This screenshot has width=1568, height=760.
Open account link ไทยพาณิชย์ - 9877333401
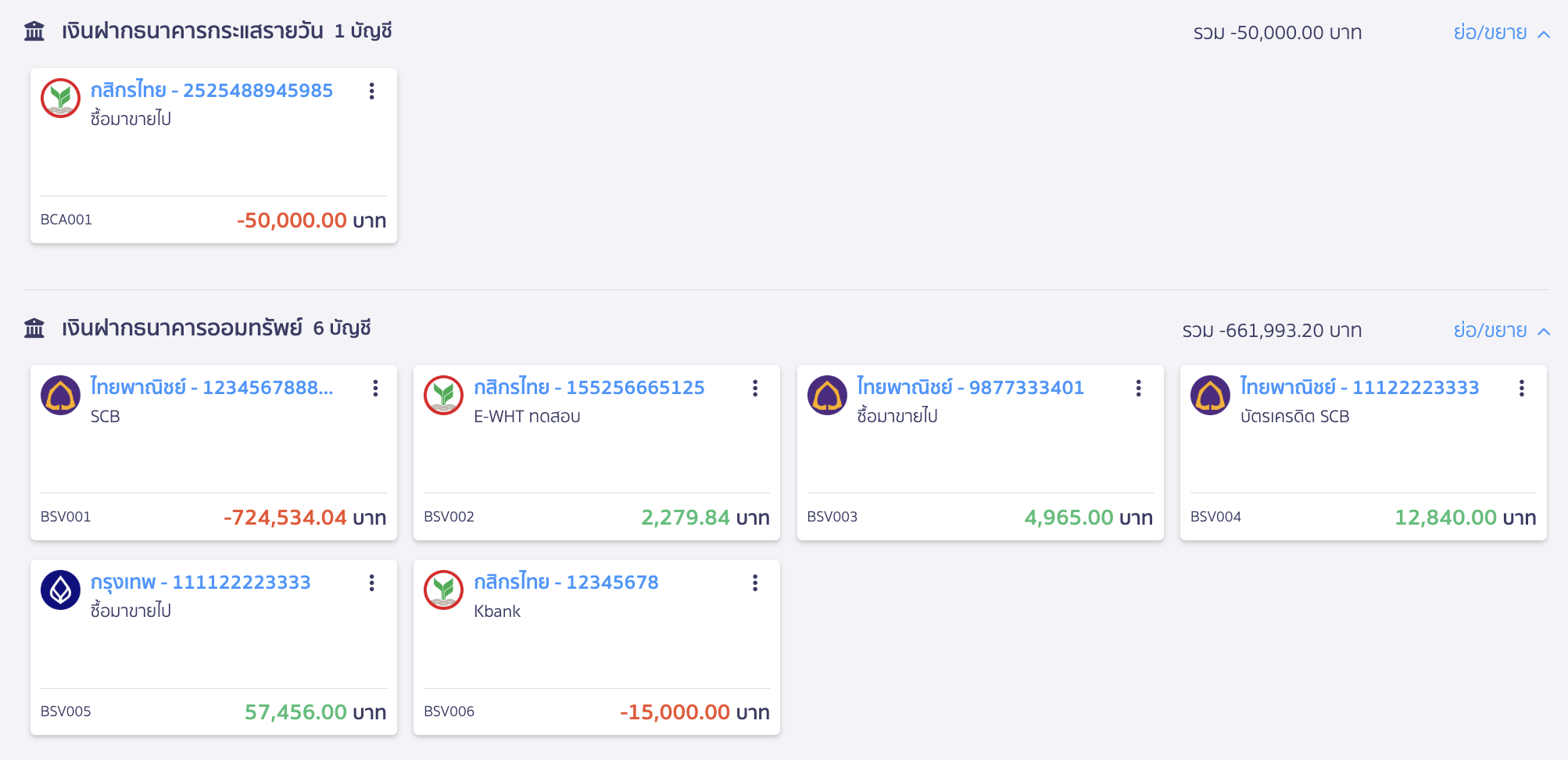point(970,388)
